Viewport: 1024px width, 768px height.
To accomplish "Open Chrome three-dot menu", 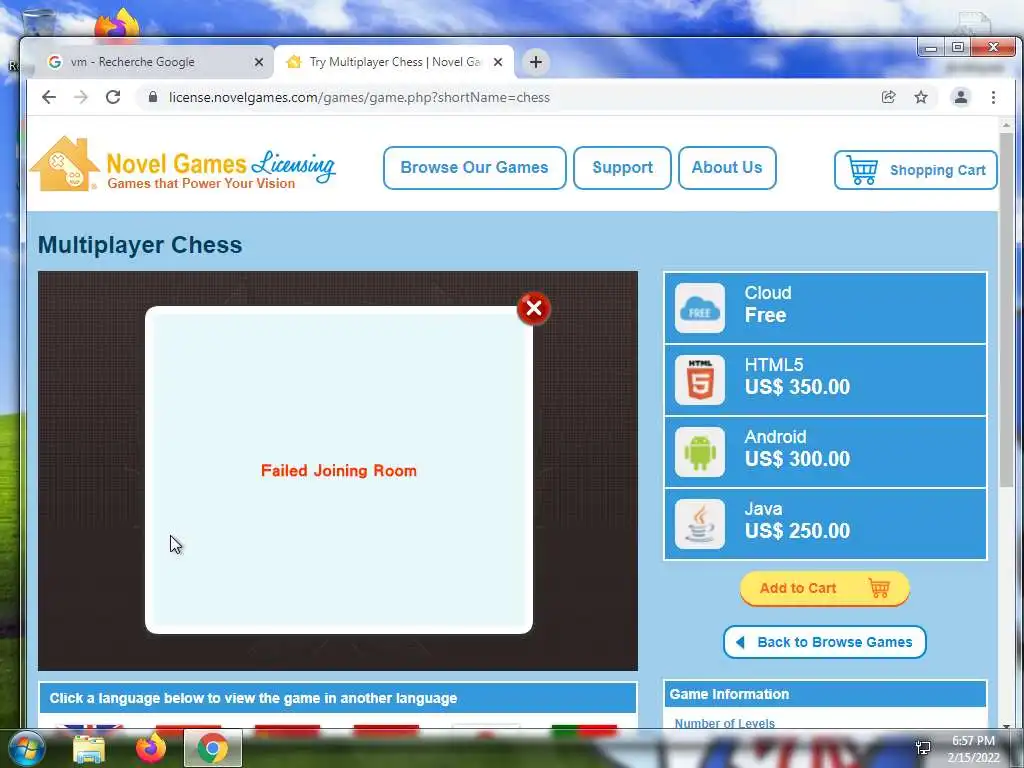I will click(x=993, y=97).
